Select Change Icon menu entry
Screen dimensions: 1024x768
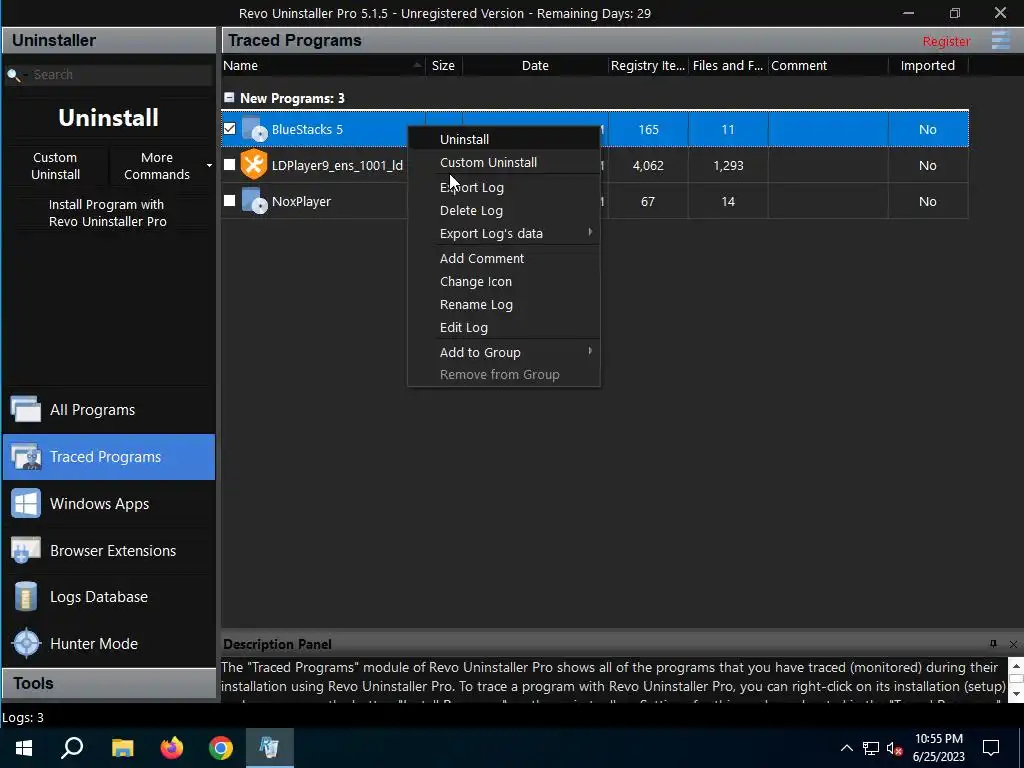[504, 281]
